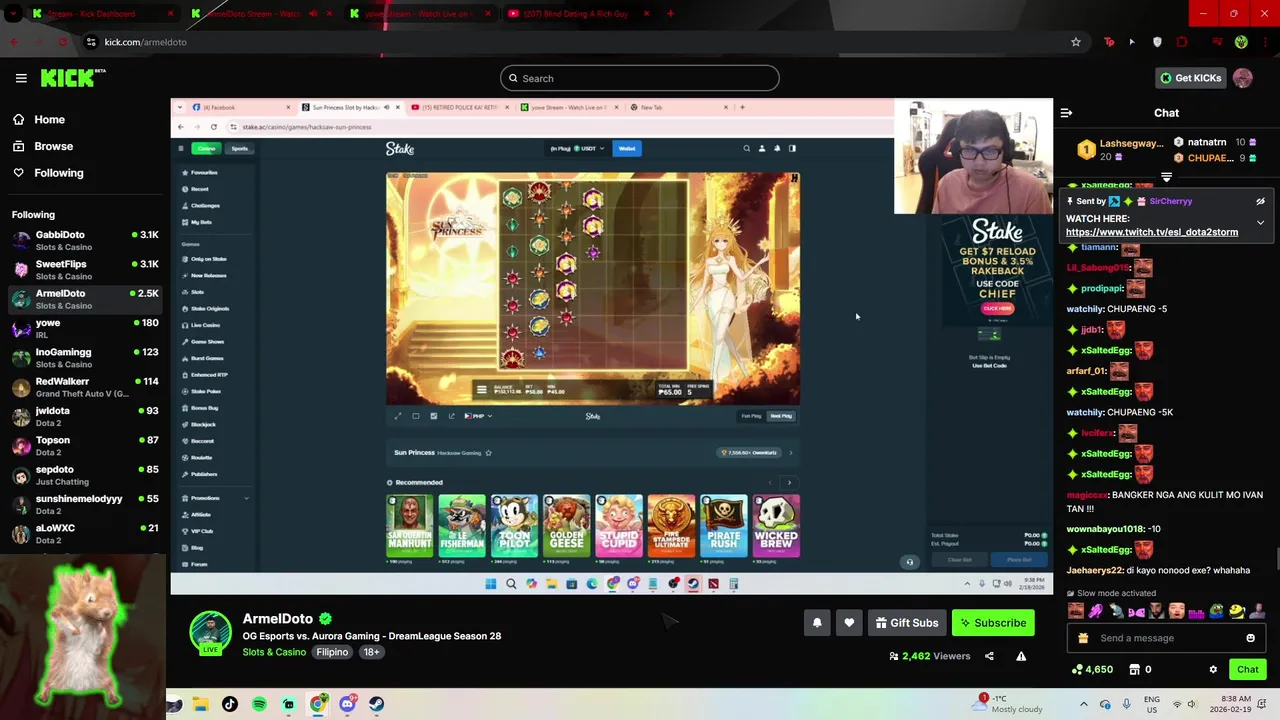
Task: Go to Home in the sidebar
Action: [39, 119]
